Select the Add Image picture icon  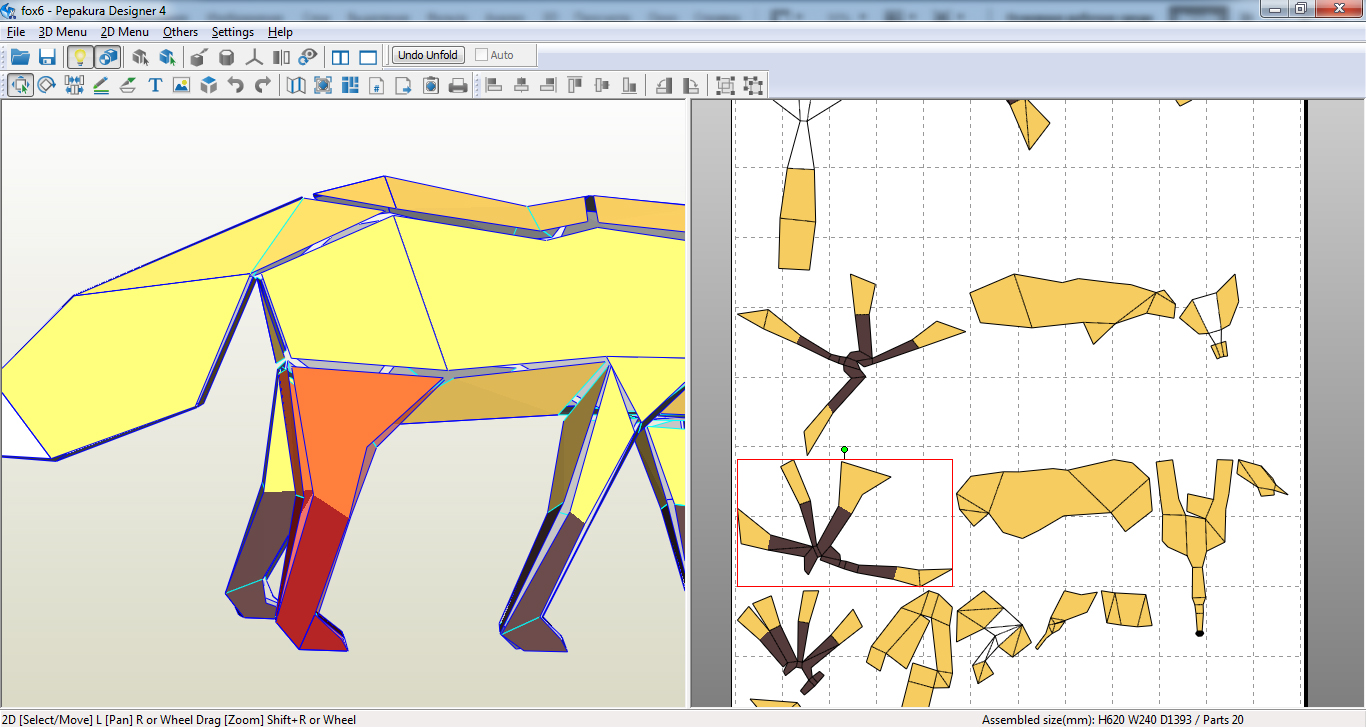[x=181, y=86]
